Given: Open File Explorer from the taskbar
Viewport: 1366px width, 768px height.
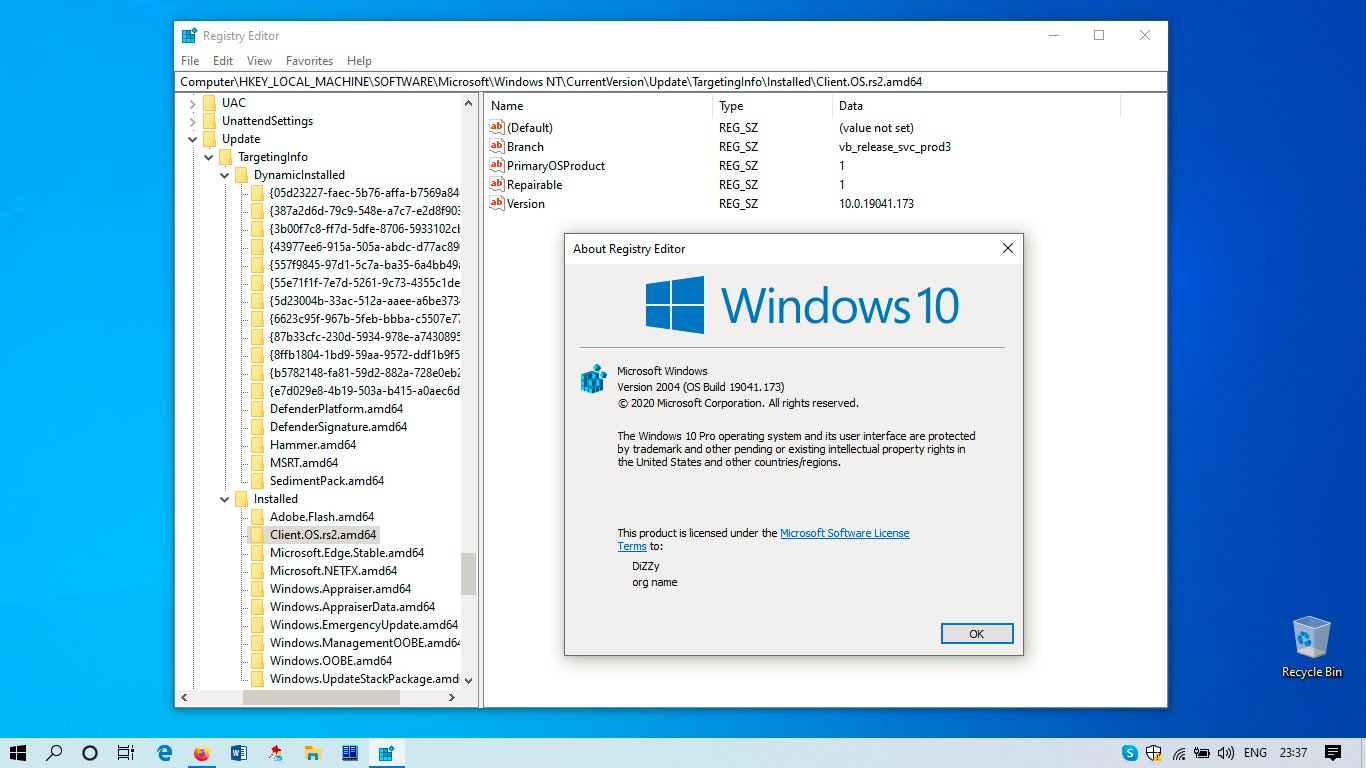Looking at the screenshot, I should point(312,753).
